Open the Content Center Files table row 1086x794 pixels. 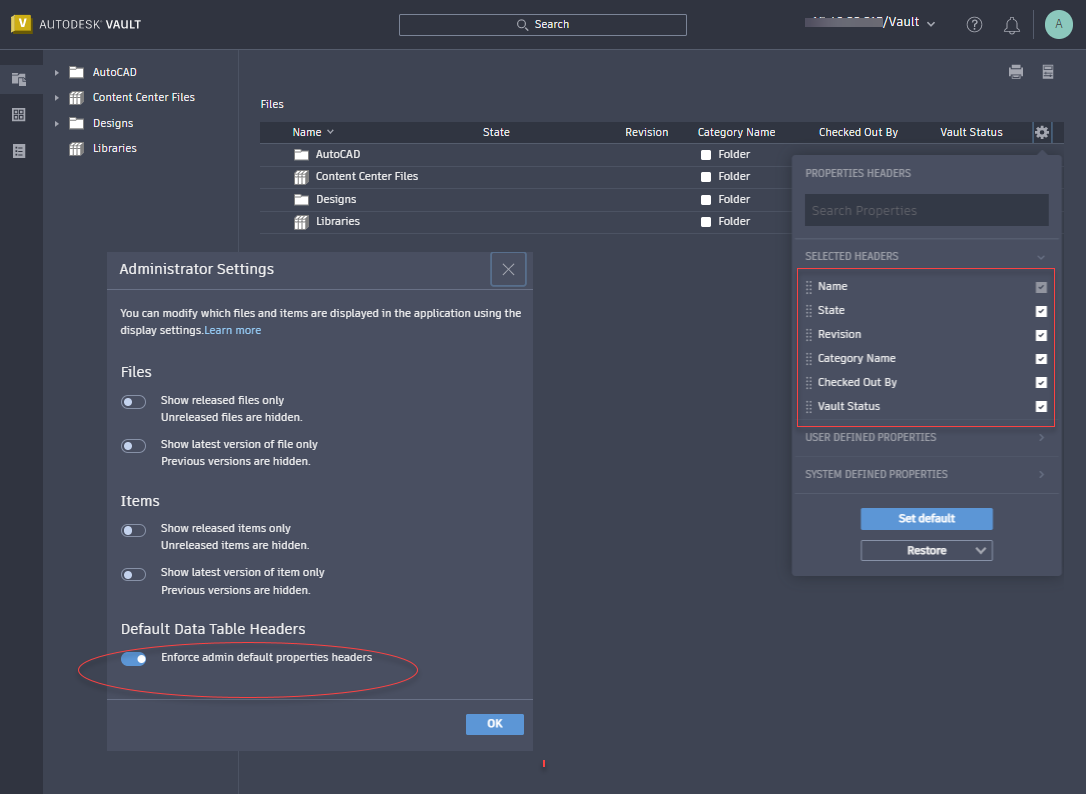[x=526, y=177]
